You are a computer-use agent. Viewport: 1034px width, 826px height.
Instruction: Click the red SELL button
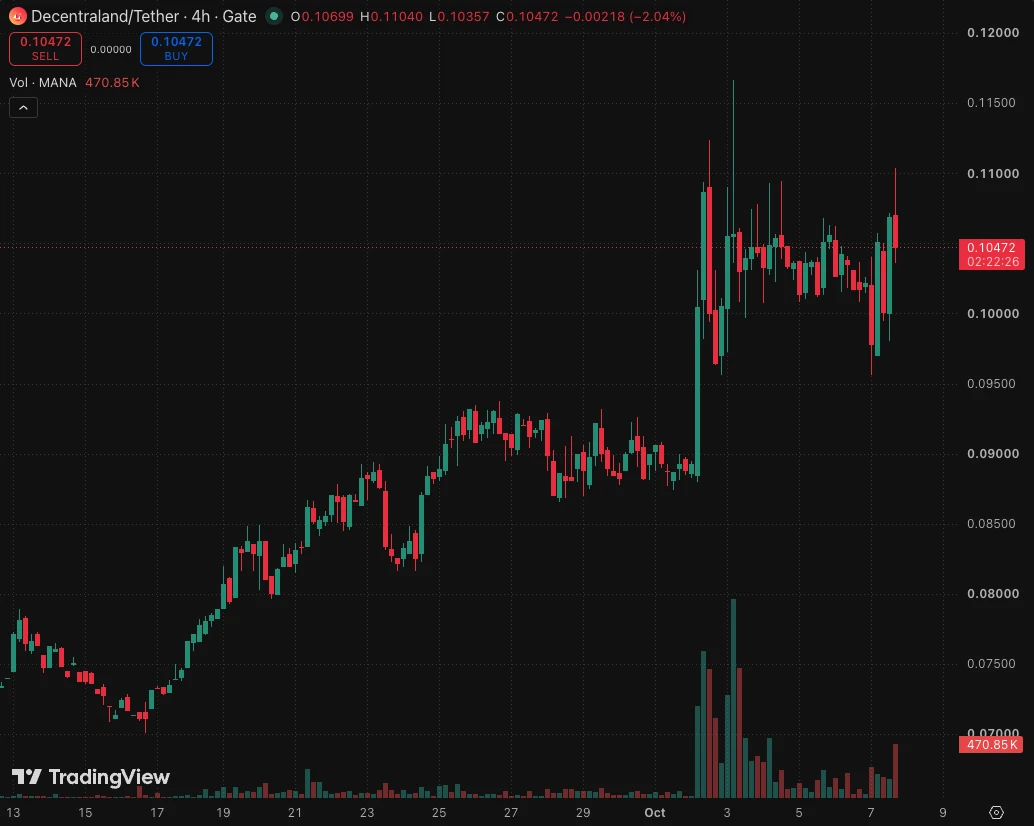pos(46,49)
